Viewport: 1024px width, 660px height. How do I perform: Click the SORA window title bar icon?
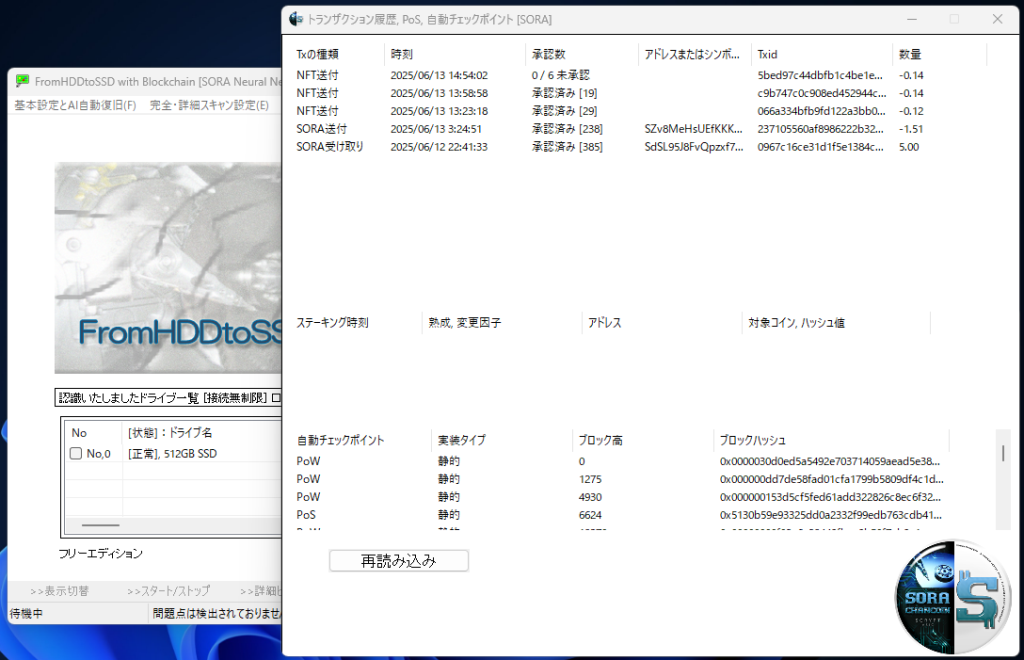(296, 19)
